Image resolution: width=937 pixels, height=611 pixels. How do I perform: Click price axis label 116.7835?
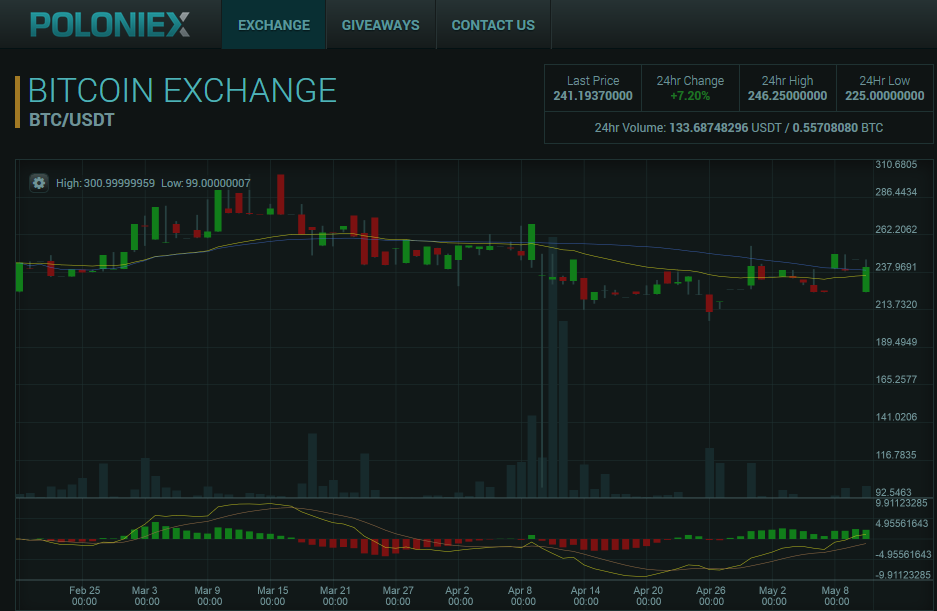(896, 455)
